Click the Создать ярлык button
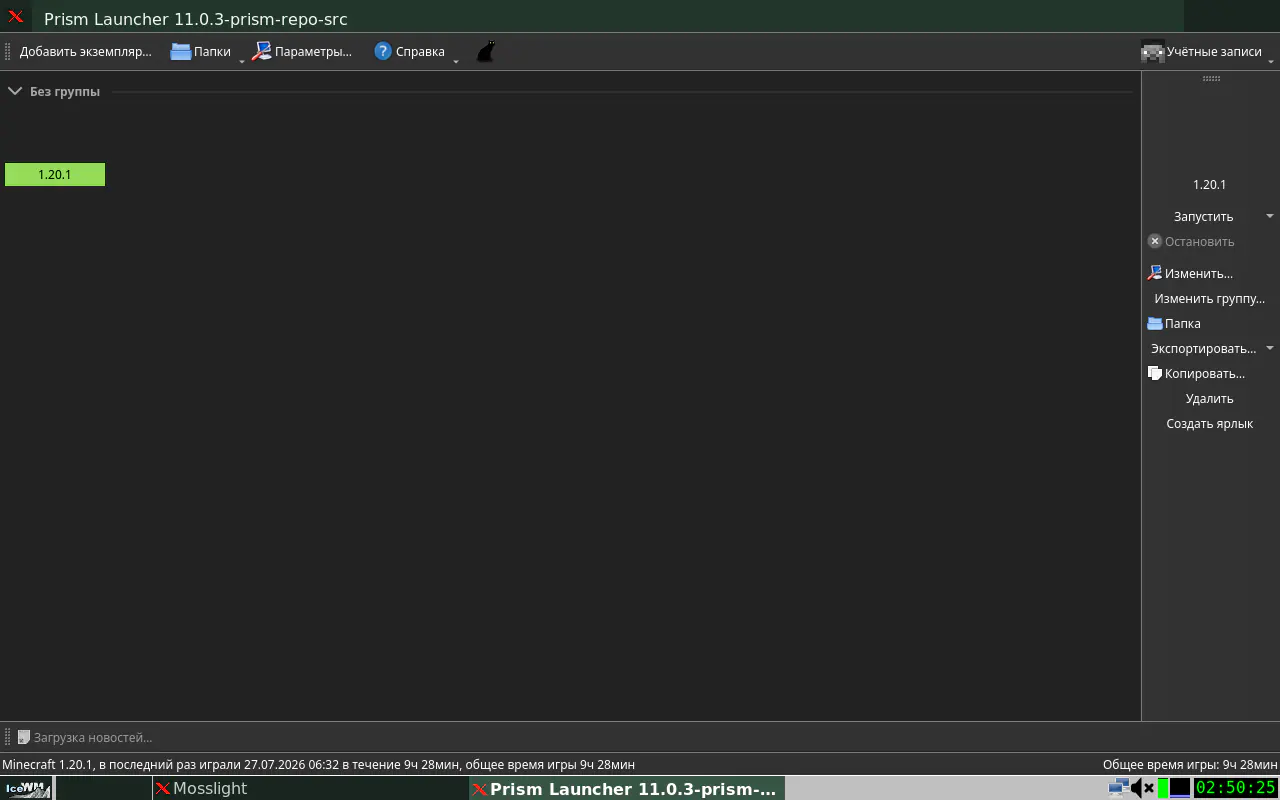 tap(1210, 423)
